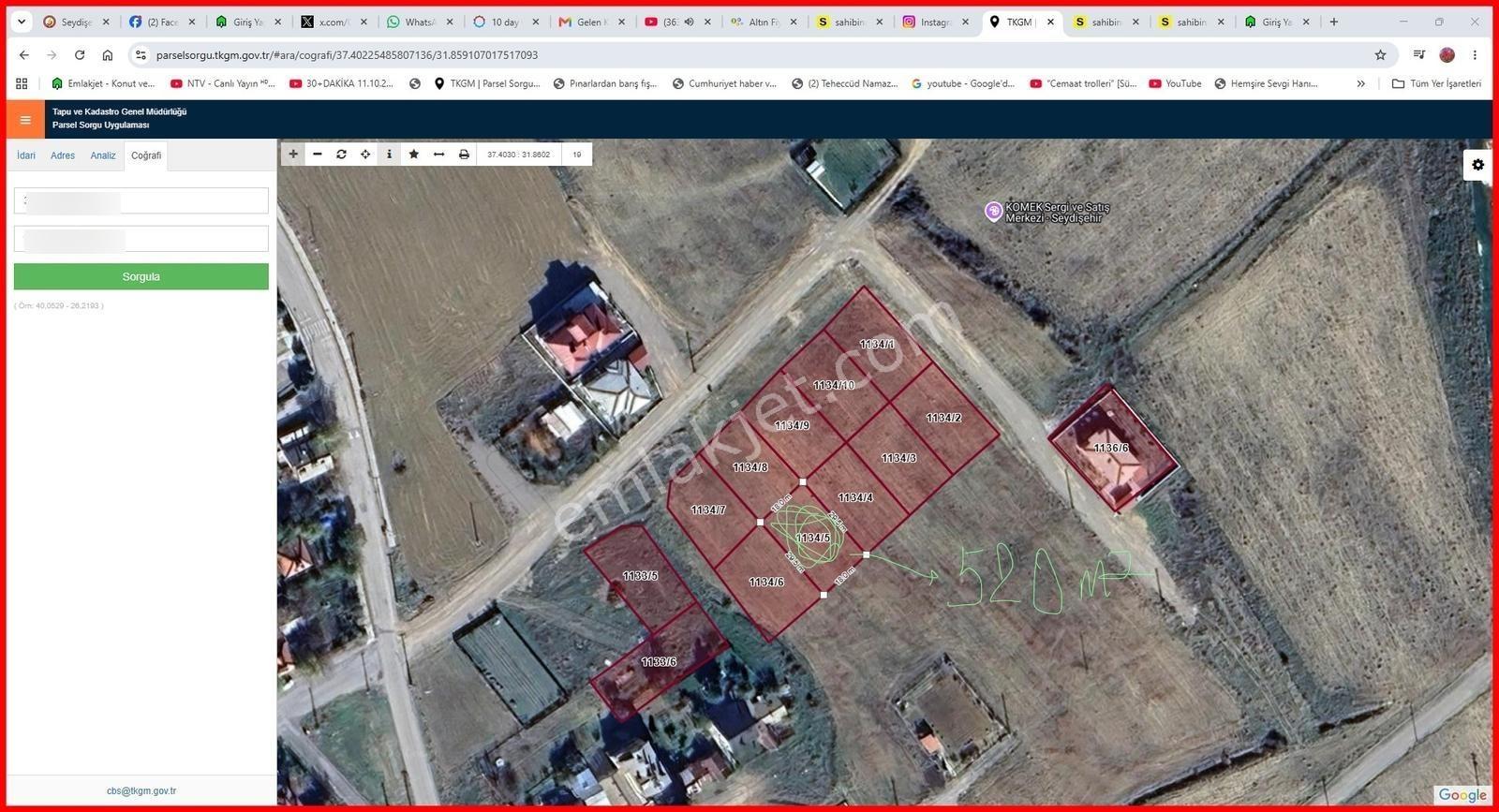Bookmark this page with the star in address bar
The width and height of the screenshot is (1499, 812).
coord(1380,55)
